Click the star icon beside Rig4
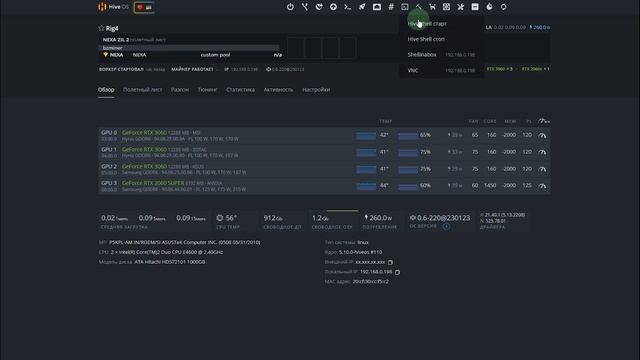Image resolution: width=640 pixels, height=360 pixels. (101, 28)
